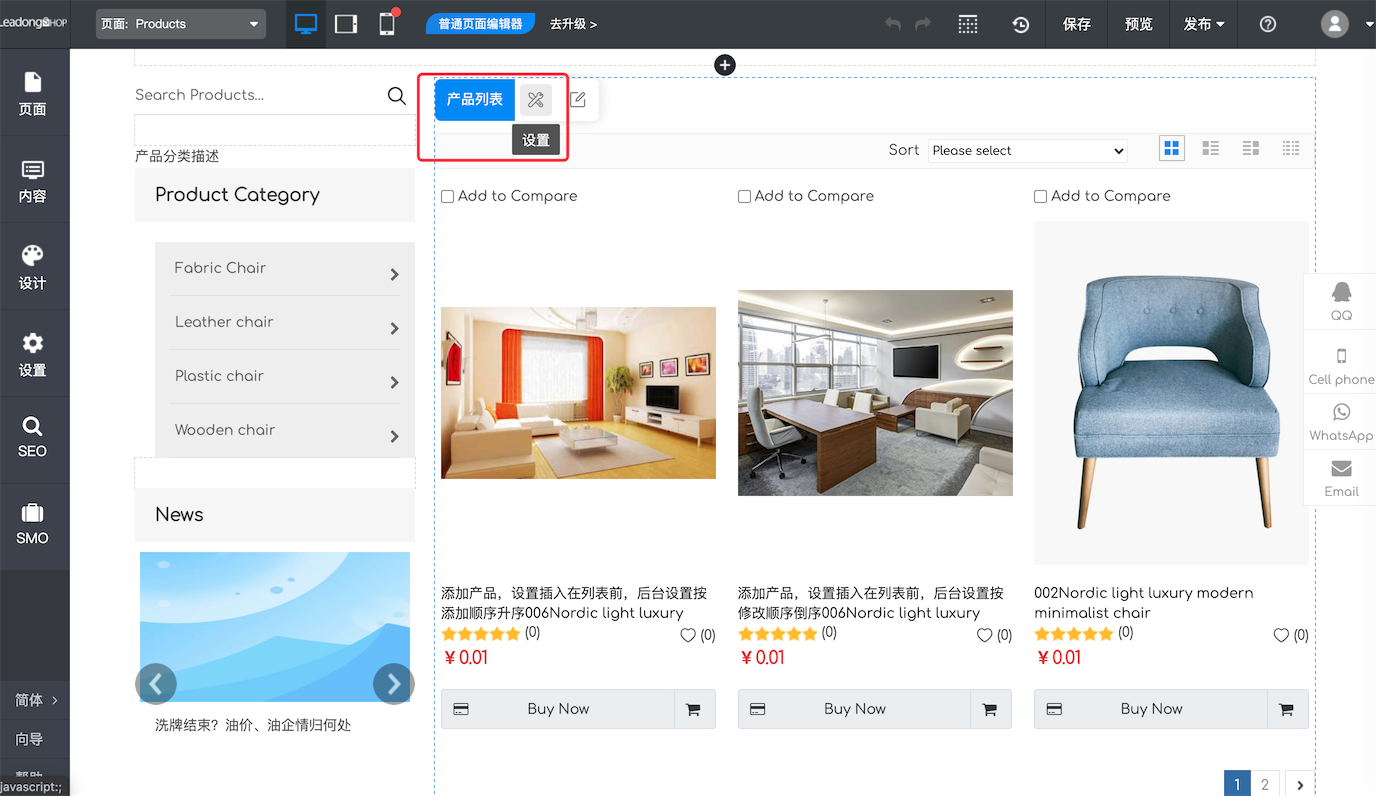This screenshot has width=1376, height=796.
Task: Click the product list 设置 tools icon
Action: [x=535, y=100]
